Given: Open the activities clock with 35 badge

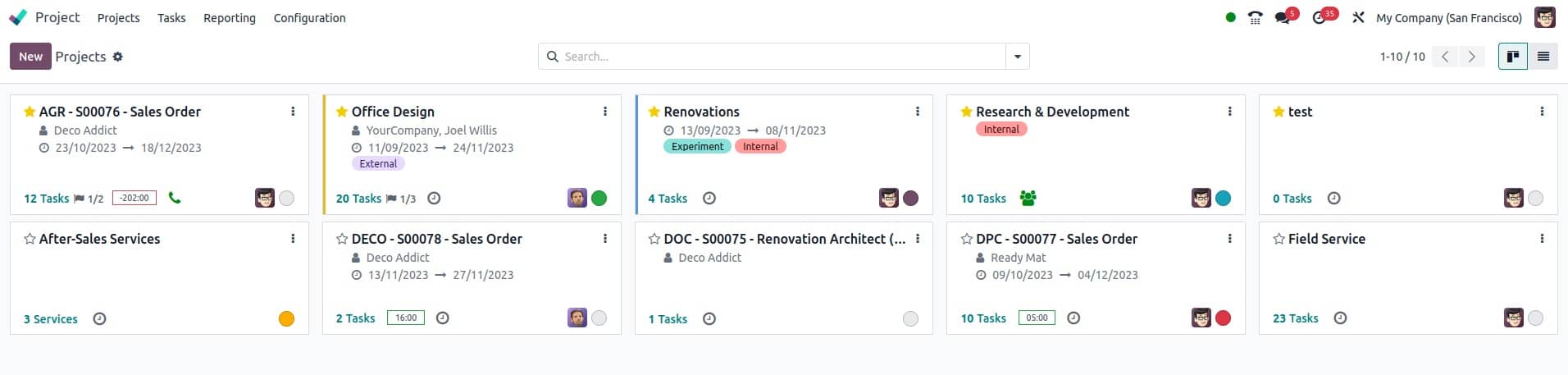Looking at the screenshot, I should (1319, 17).
